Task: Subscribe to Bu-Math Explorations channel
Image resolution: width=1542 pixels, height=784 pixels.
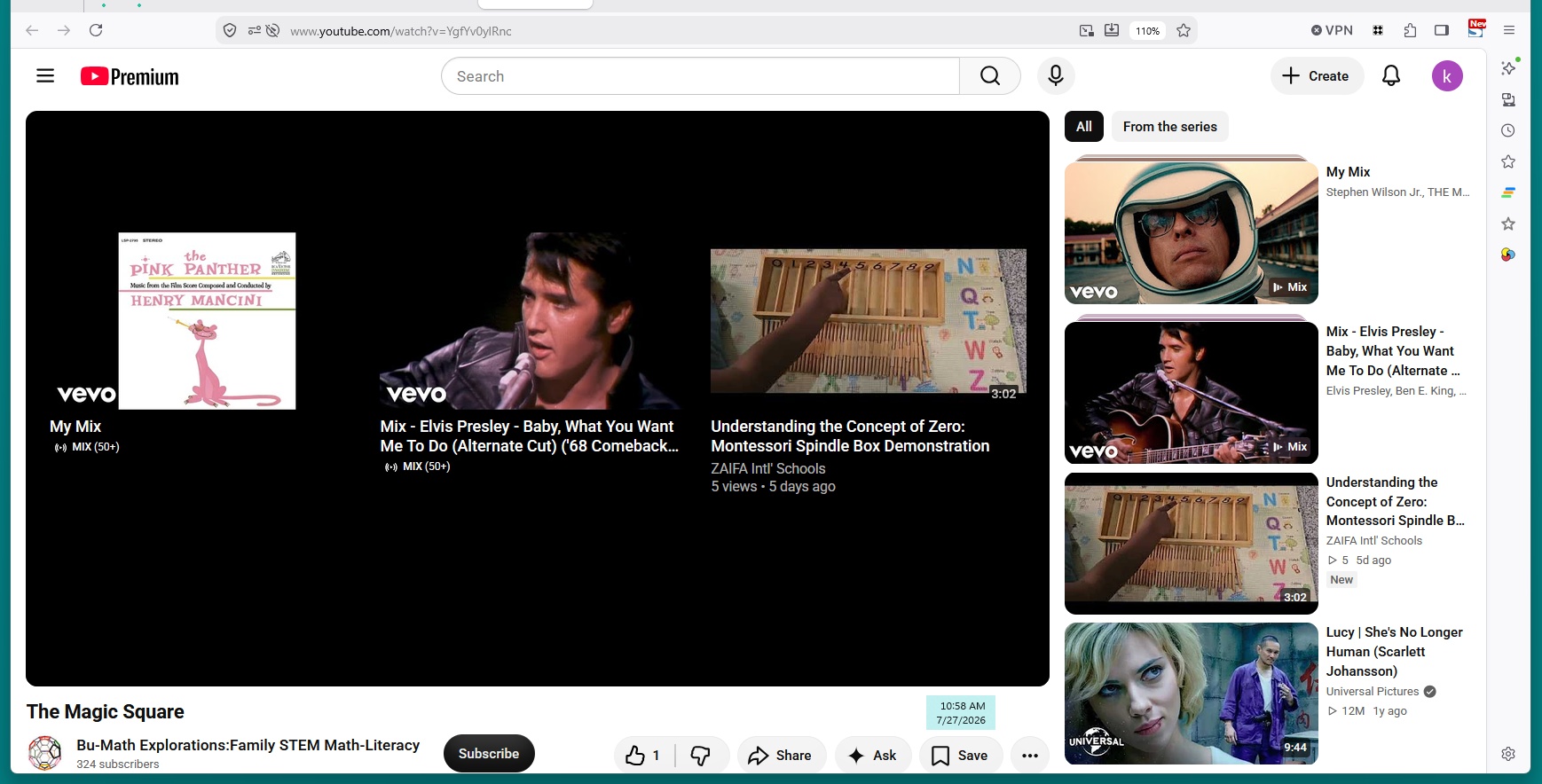Action: (x=489, y=754)
